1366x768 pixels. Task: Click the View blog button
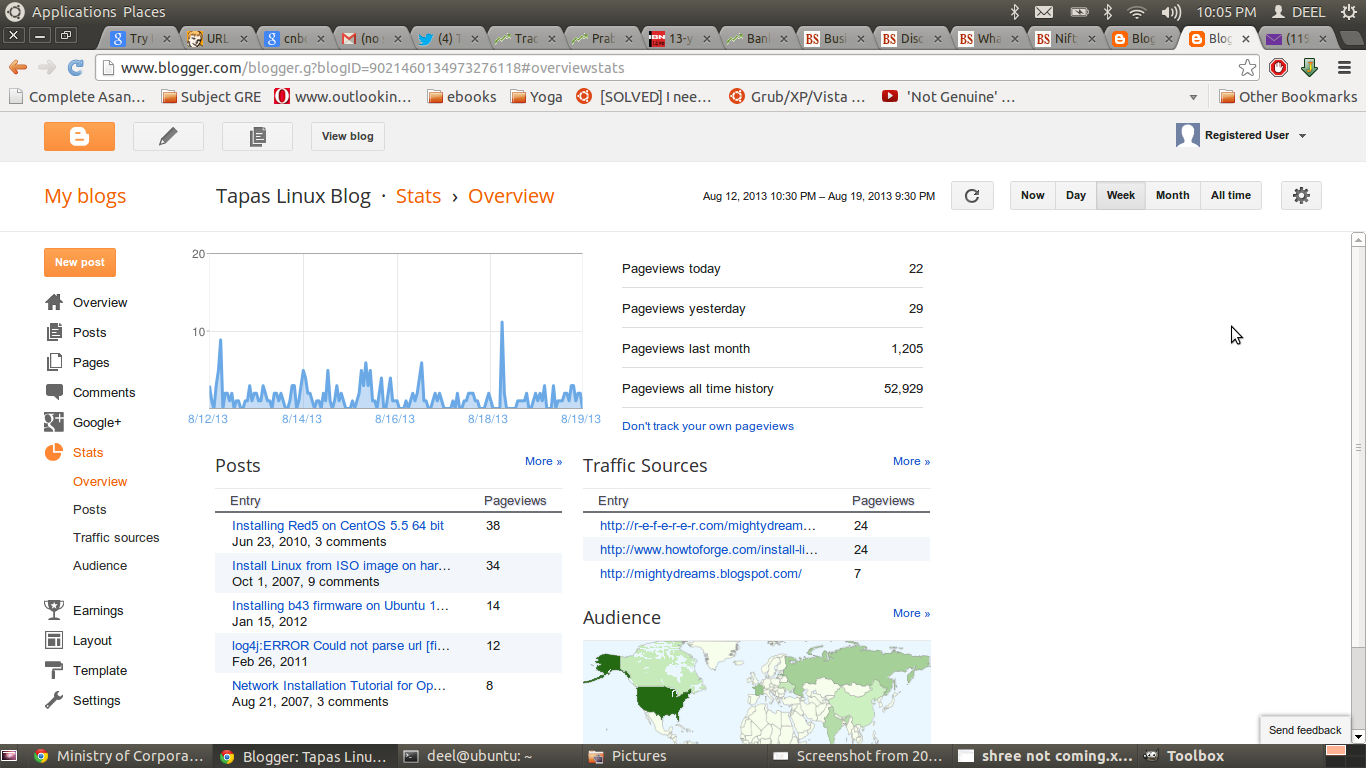(x=348, y=136)
